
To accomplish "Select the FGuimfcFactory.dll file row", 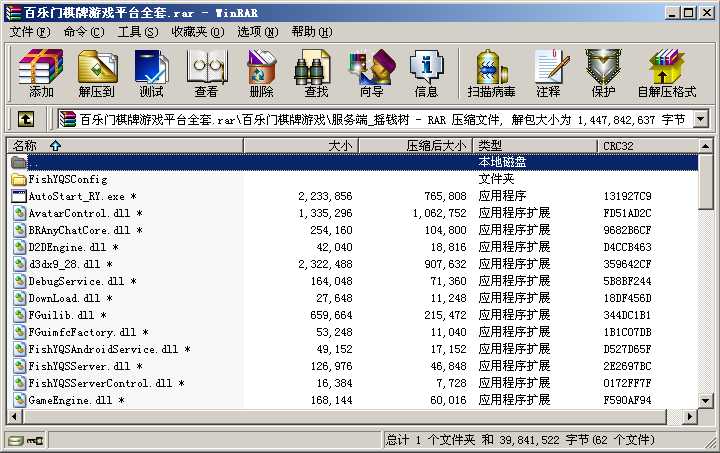I will [x=353, y=332].
